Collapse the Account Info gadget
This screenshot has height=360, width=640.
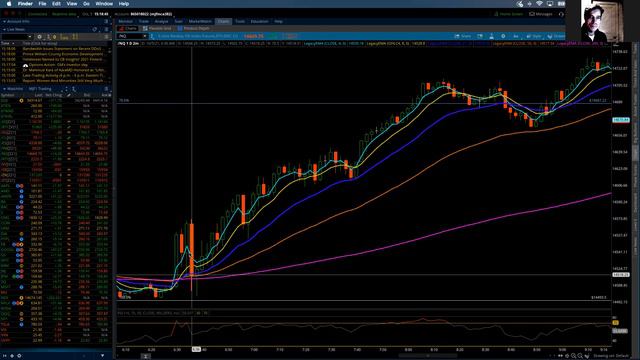pos(4,22)
